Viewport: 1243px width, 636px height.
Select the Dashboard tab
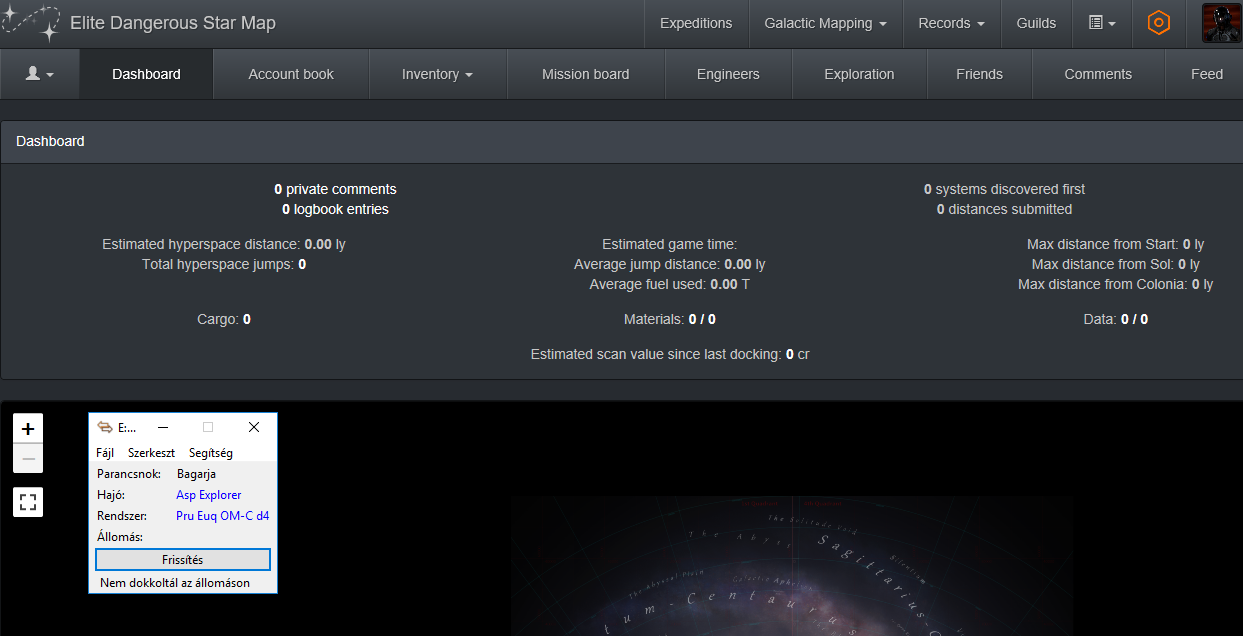pyautogui.click(x=146, y=74)
